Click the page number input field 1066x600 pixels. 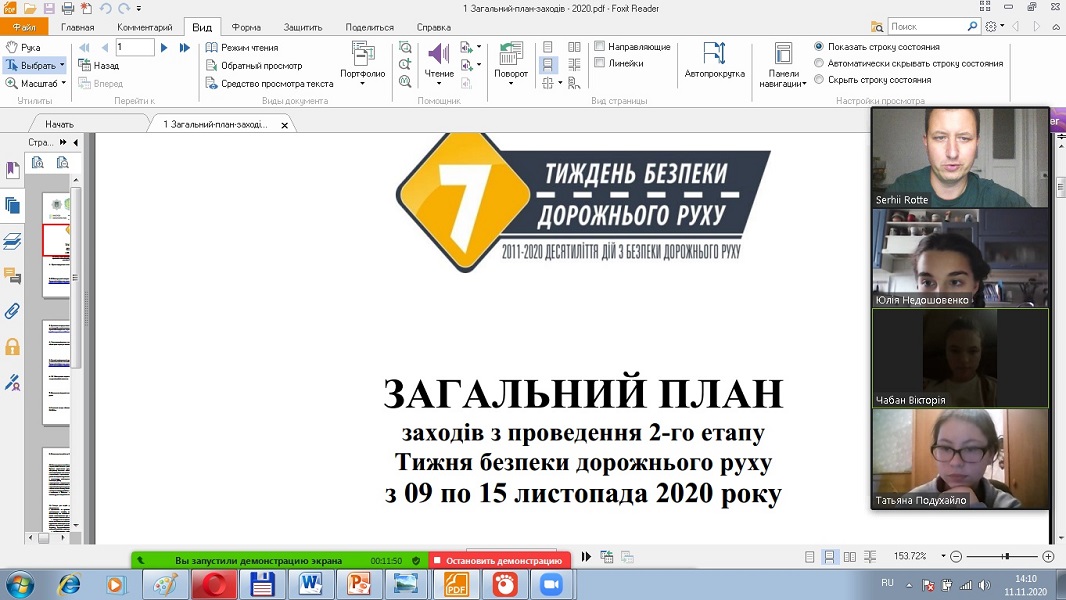point(135,47)
